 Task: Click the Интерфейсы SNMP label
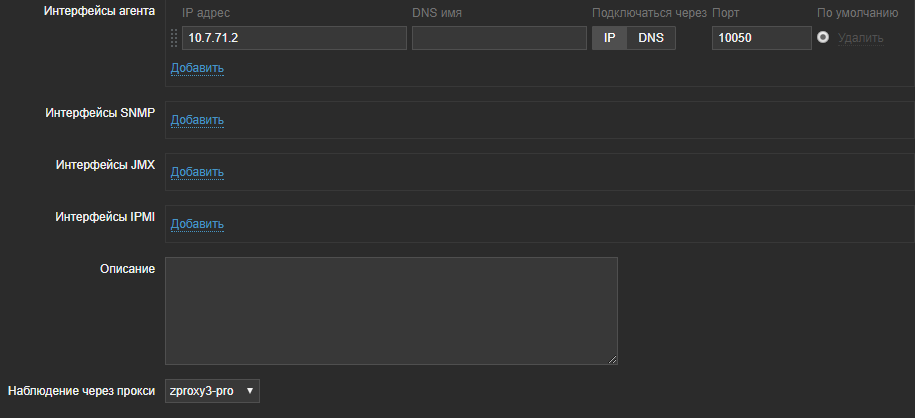(100, 113)
